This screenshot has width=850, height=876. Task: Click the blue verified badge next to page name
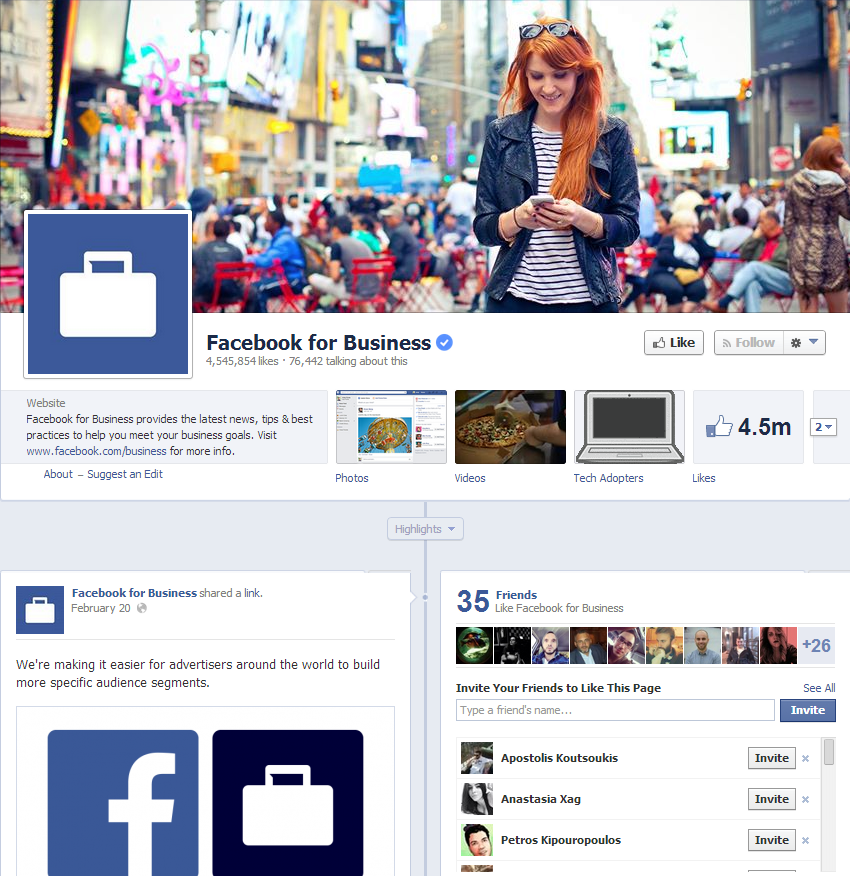(444, 342)
